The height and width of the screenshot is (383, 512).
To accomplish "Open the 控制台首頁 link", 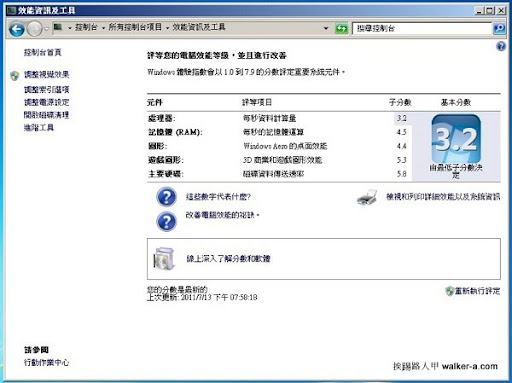I will coord(43,52).
